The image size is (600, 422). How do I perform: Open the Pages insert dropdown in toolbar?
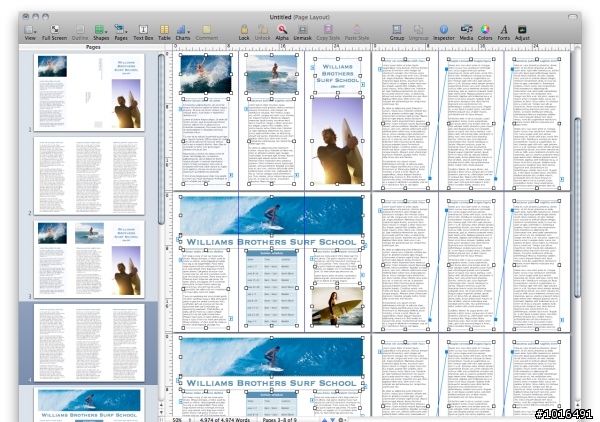pos(121,33)
